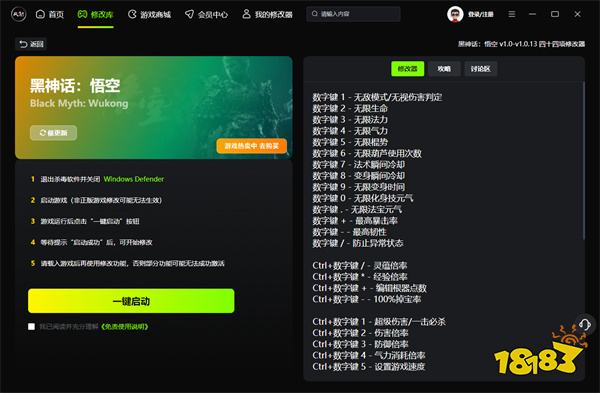Image resolution: width=600 pixels, height=393 pixels.
Task: Open 《免责使用说明》 link
Action: pos(124,326)
